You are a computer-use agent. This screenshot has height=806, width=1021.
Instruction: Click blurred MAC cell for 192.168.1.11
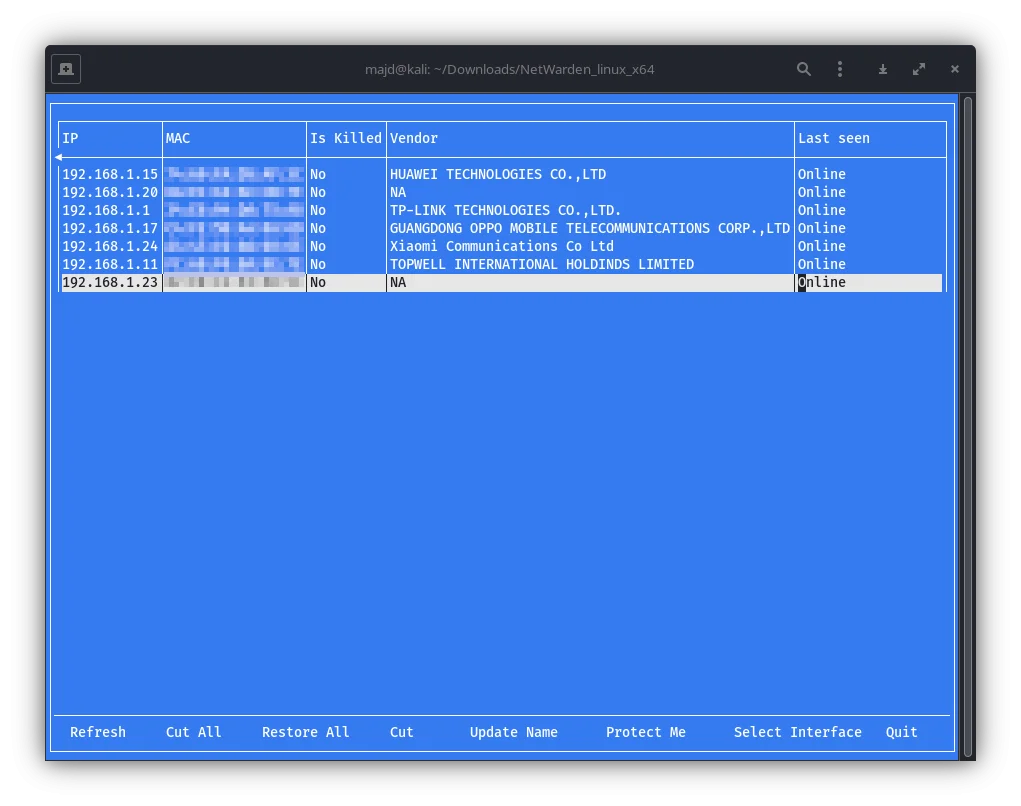point(234,265)
